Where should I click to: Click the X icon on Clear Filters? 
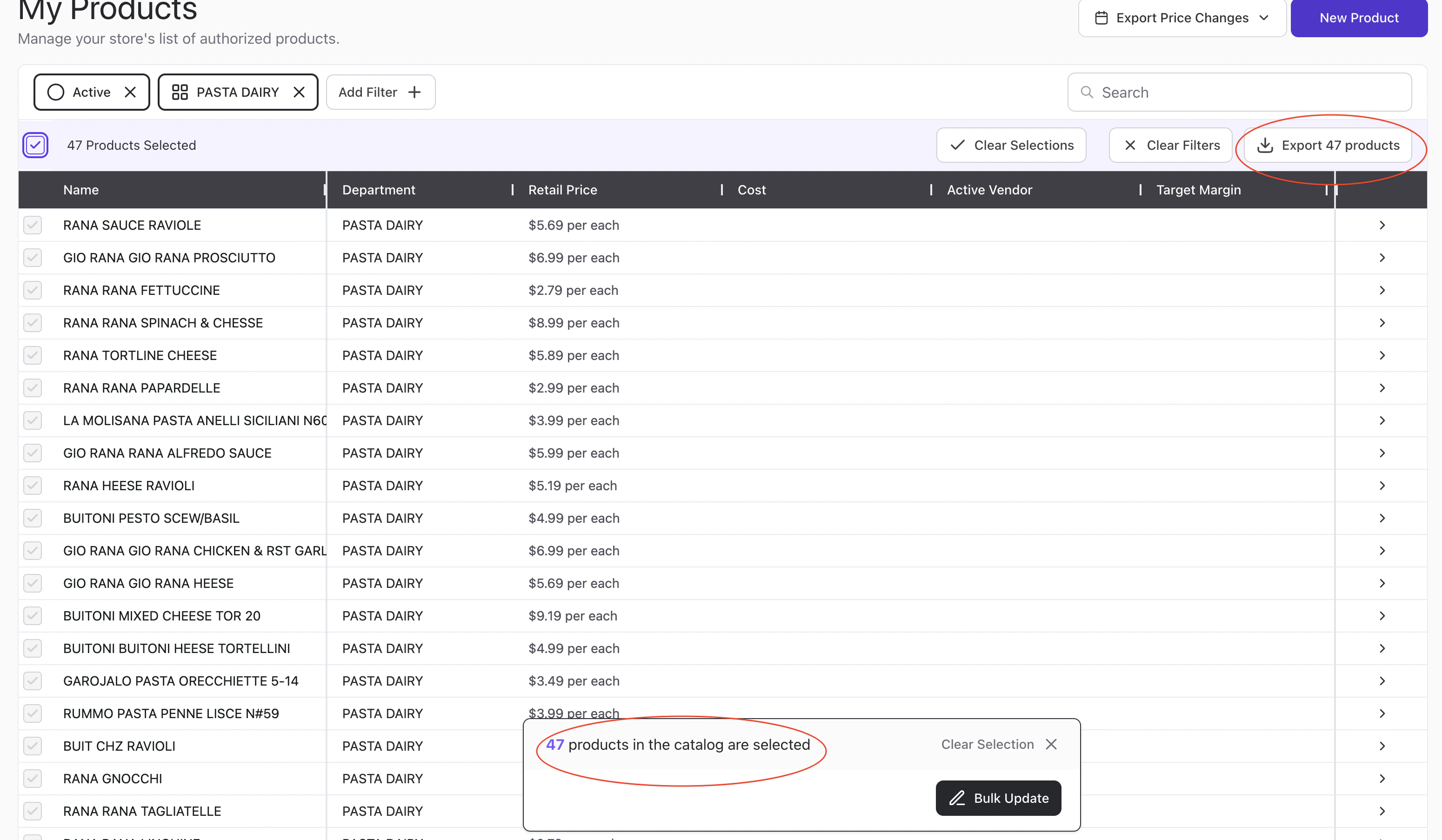[1130, 145]
